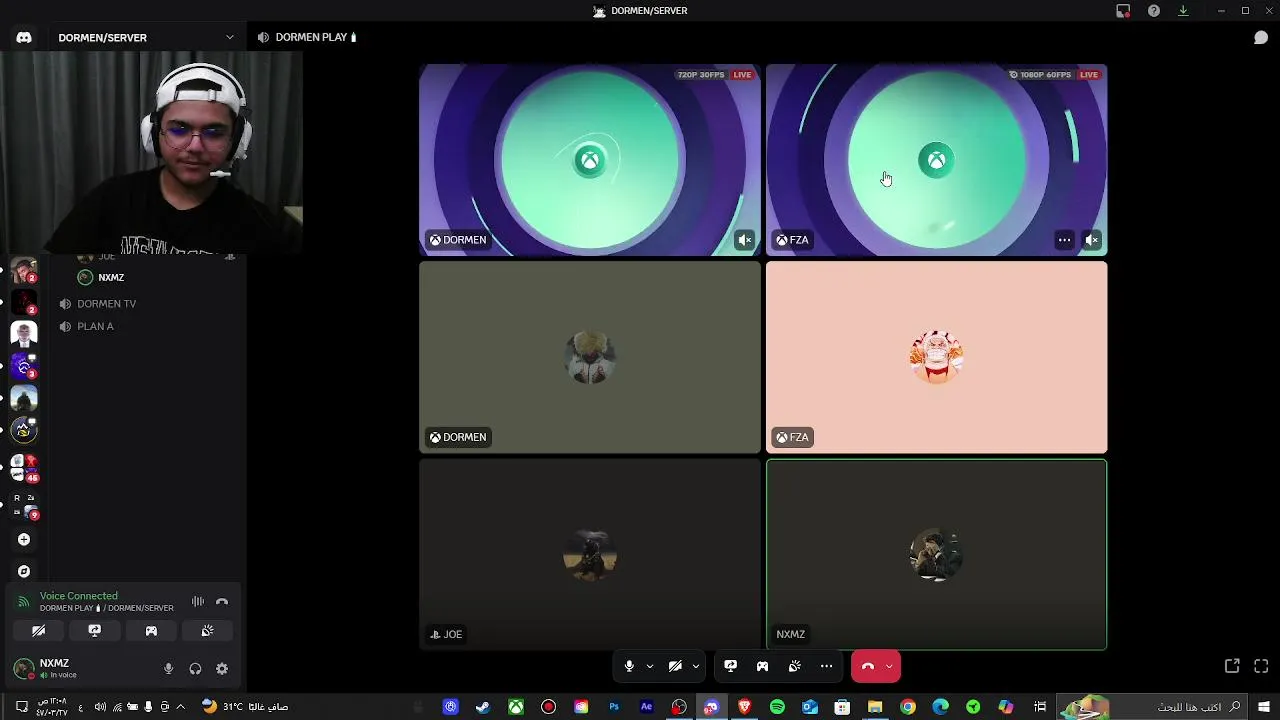Image resolution: width=1280 pixels, height=720 pixels.
Task: Open the server icon with 46 badge
Action: click(x=24, y=467)
